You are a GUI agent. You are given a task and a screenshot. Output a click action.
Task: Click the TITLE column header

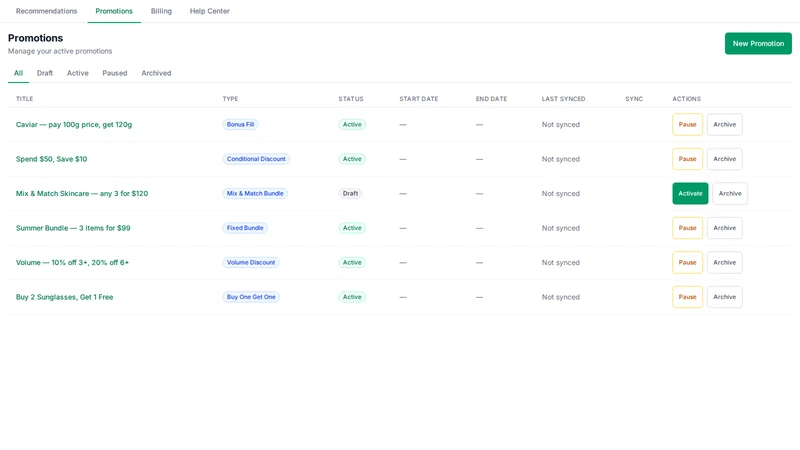click(x=24, y=99)
